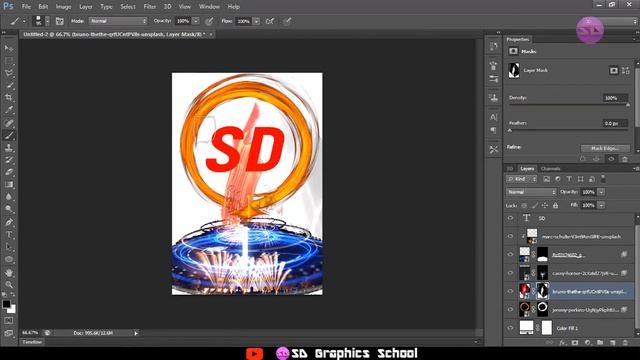The width and height of the screenshot is (640, 360).
Task: Create a new layer icon
Action: point(612,343)
